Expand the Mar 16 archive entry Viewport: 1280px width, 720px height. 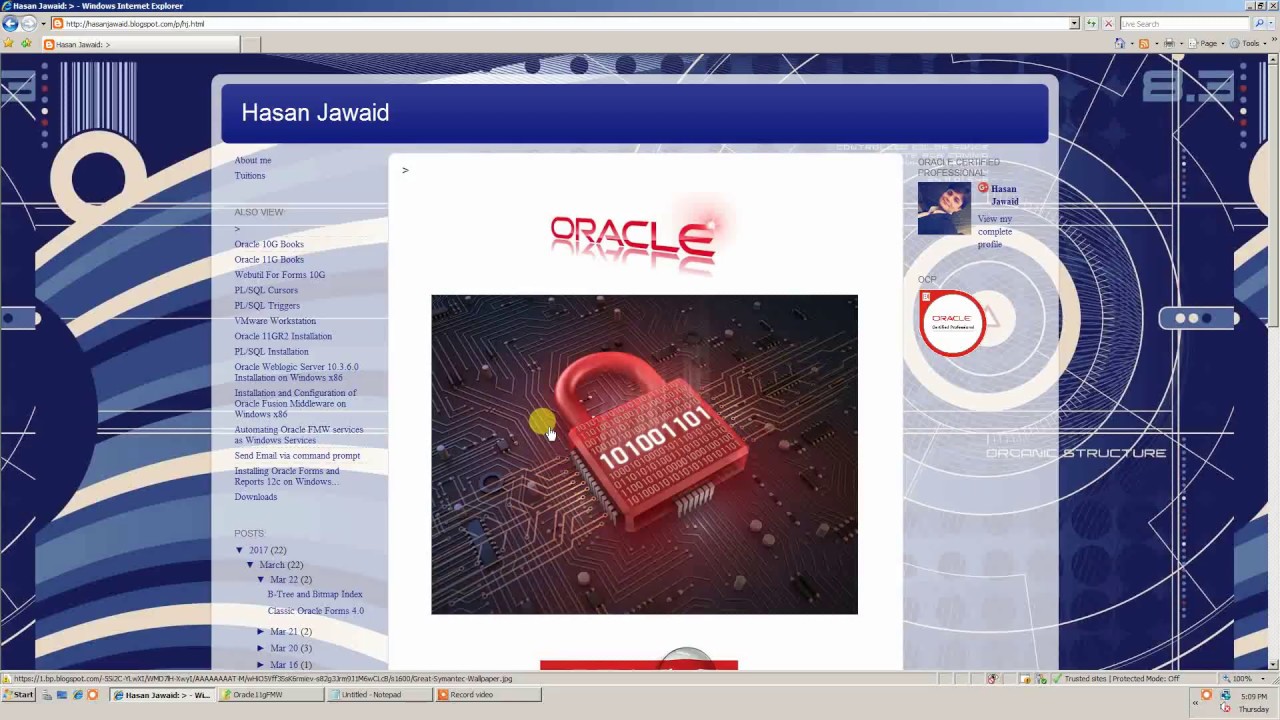pyautogui.click(x=261, y=665)
